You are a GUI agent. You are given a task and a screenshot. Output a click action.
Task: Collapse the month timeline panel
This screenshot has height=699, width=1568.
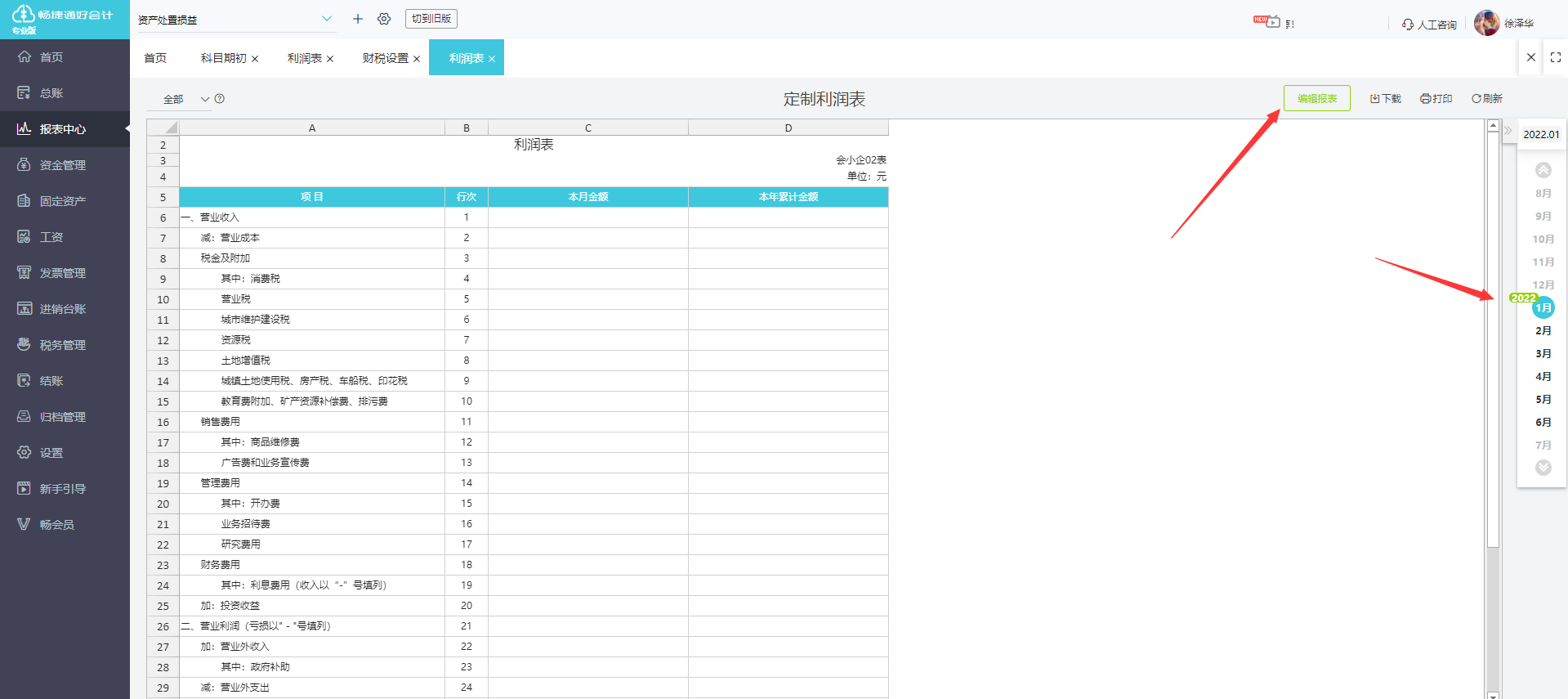tap(1508, 131)
